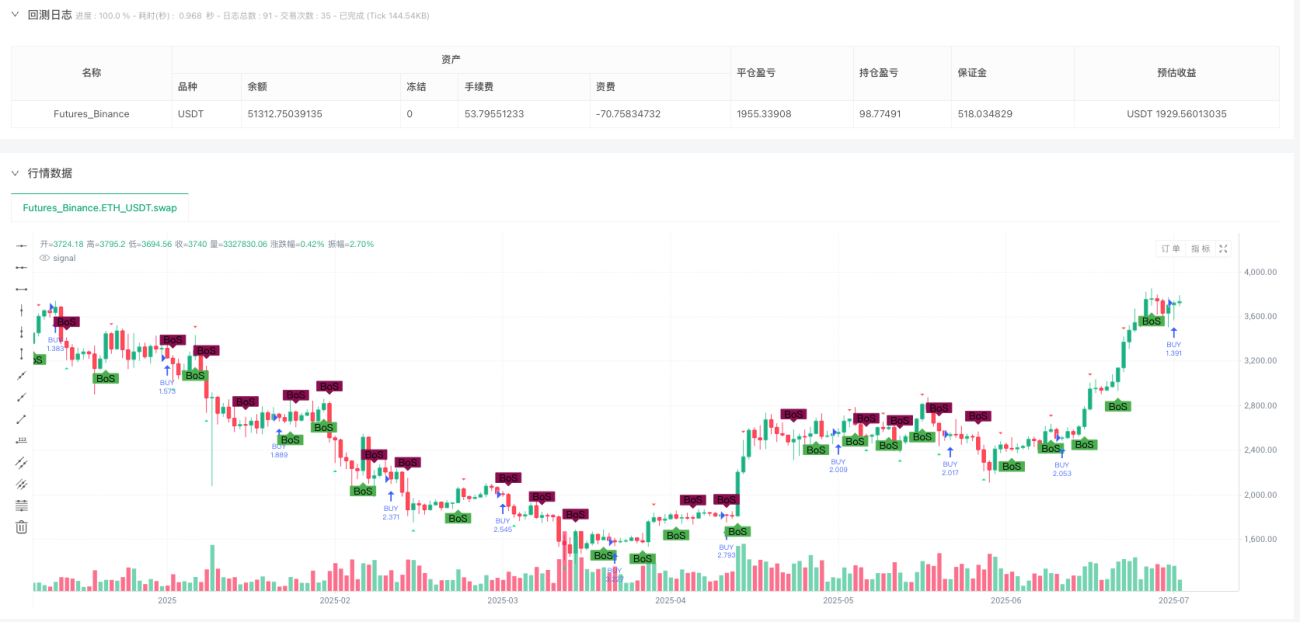Click the Futures_Binance row name cell
This screenshot has width=1300, height=622.
coord(92,114)
